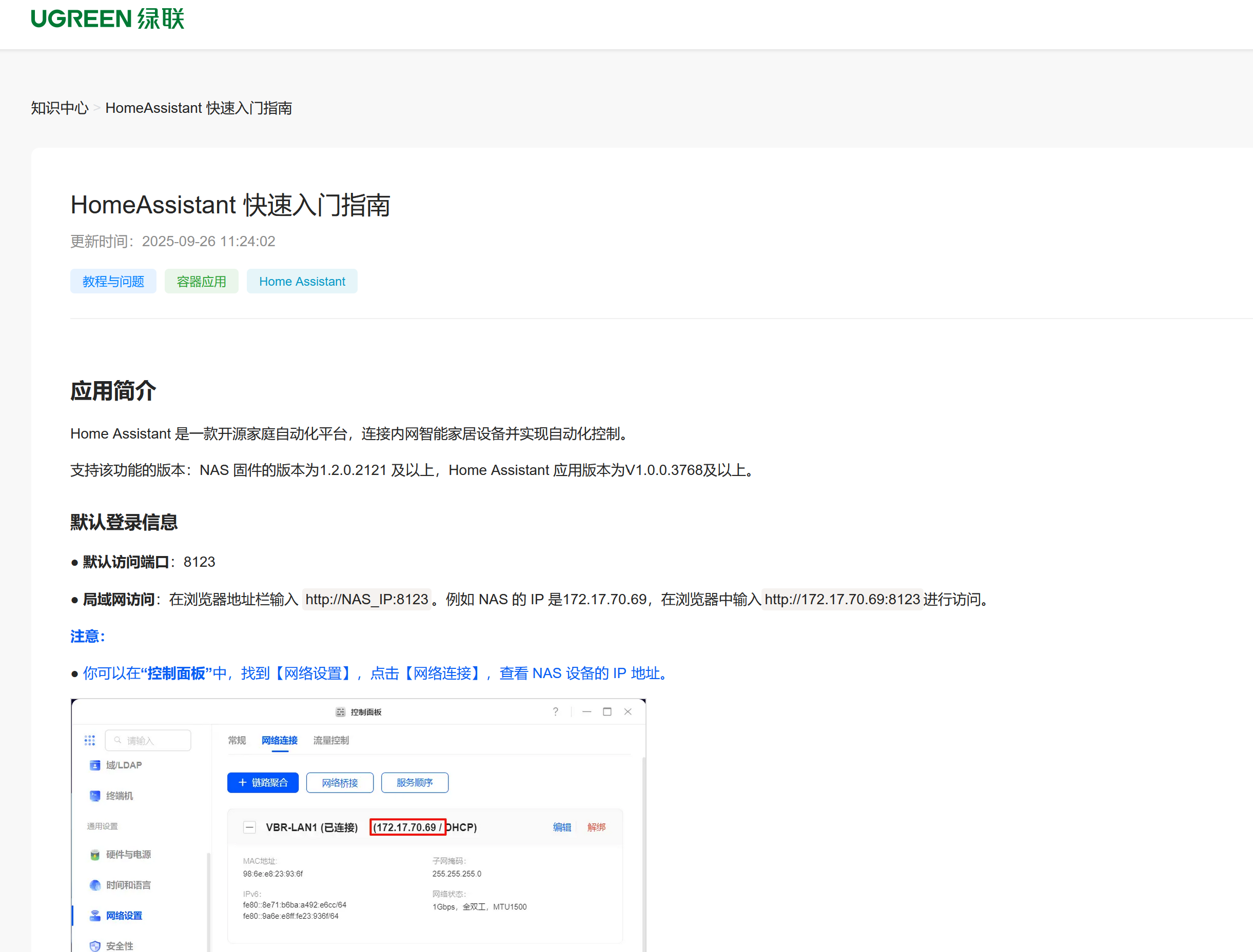Click the 链路聚合 button
The height and width of the screenshot is (952, 1253).
point(263,783)
